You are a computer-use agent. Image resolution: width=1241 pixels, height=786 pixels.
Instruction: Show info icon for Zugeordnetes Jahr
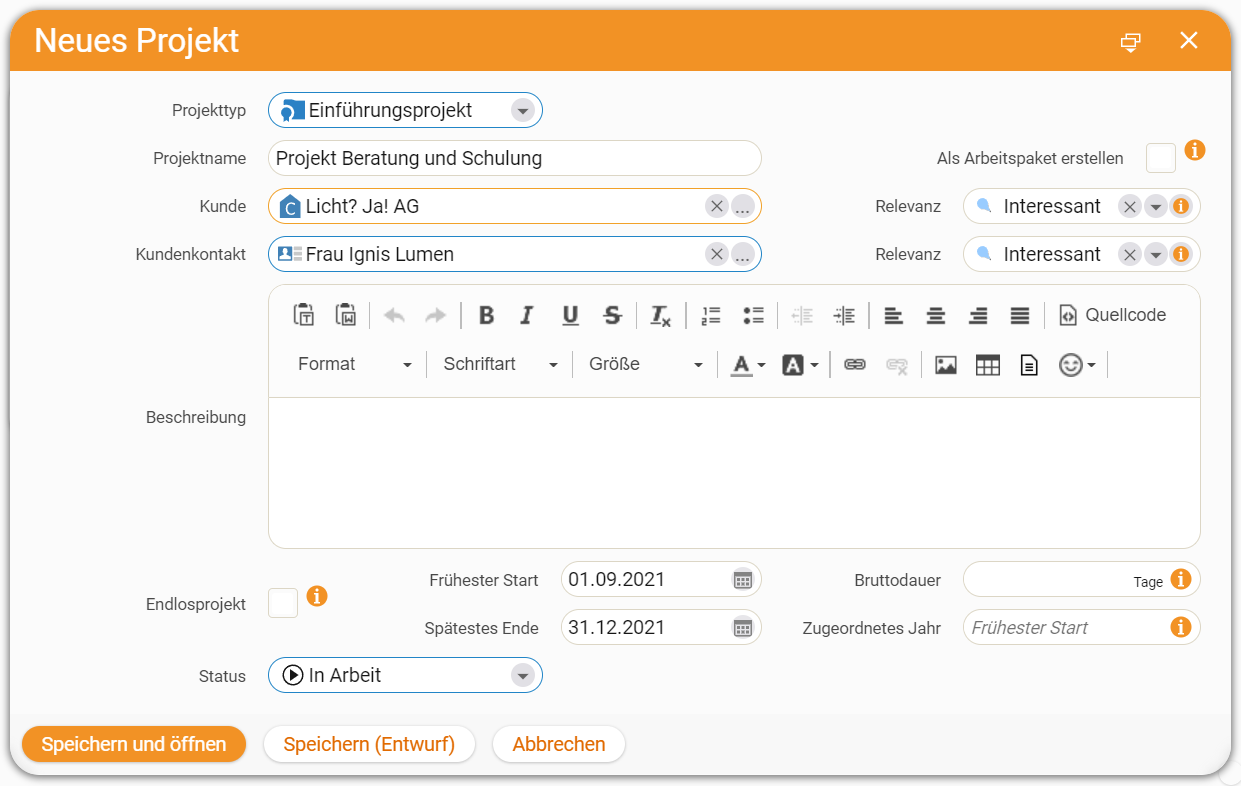[1180, 627]
